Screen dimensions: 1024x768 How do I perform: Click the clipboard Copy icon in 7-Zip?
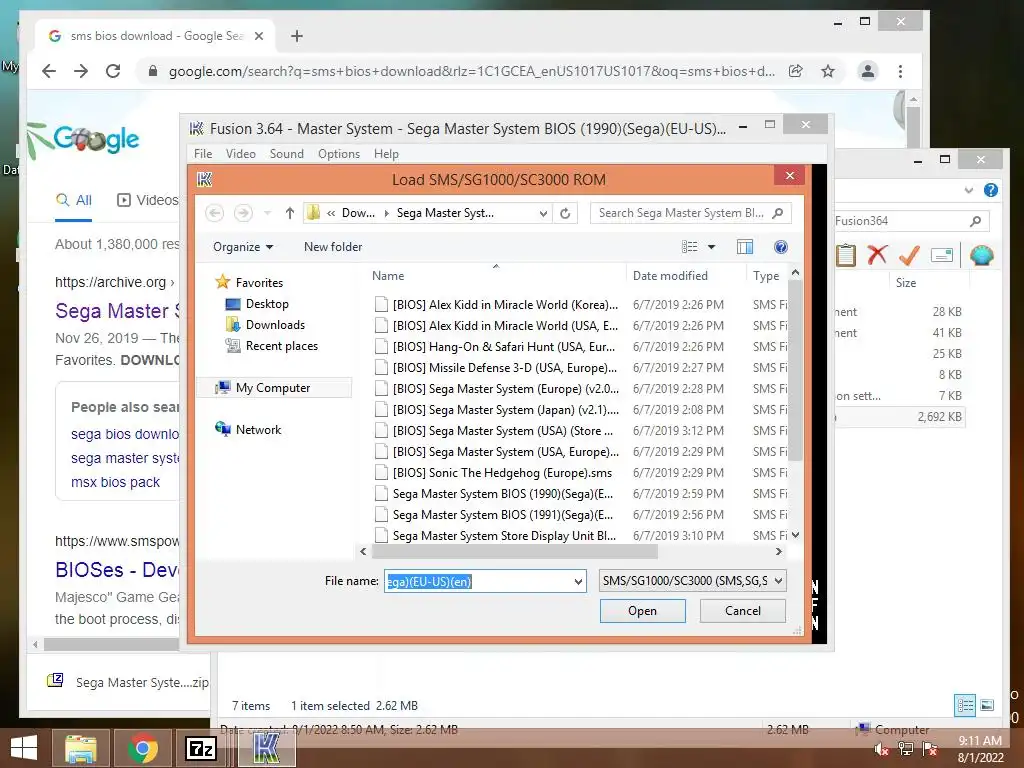coord(846,255)
